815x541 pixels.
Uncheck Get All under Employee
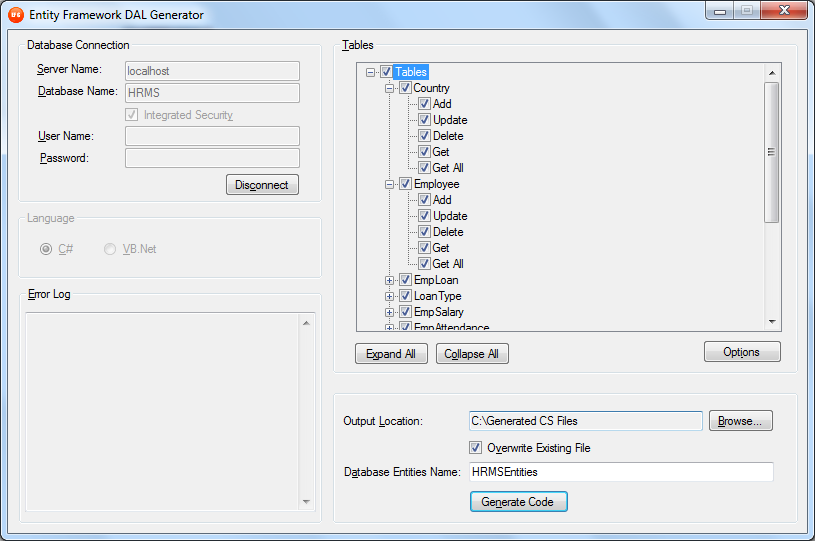click(425, 263)
